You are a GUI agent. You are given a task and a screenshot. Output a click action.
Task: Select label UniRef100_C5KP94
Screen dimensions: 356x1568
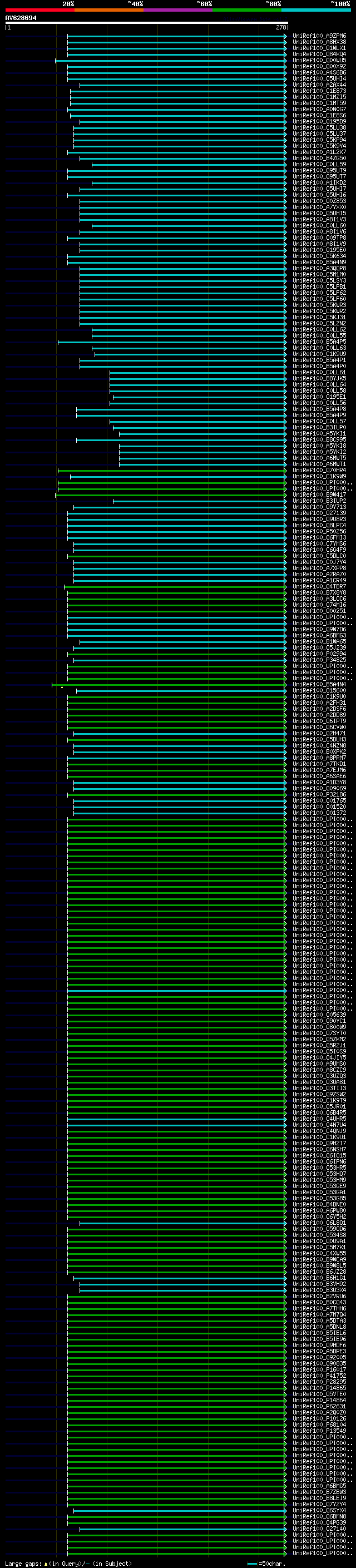(x=319, y=140)
